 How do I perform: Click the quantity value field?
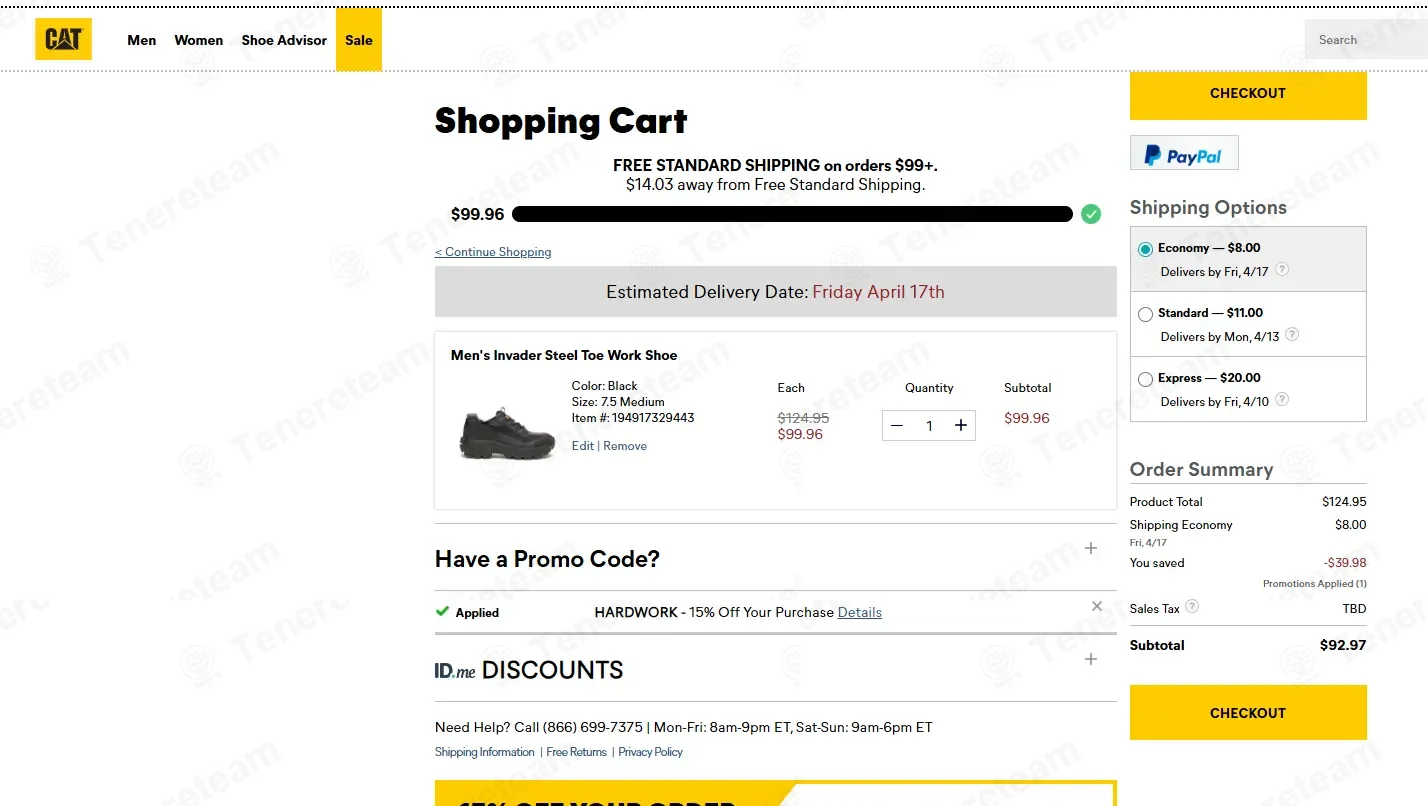pyautogui.click(x=929, y=426)
